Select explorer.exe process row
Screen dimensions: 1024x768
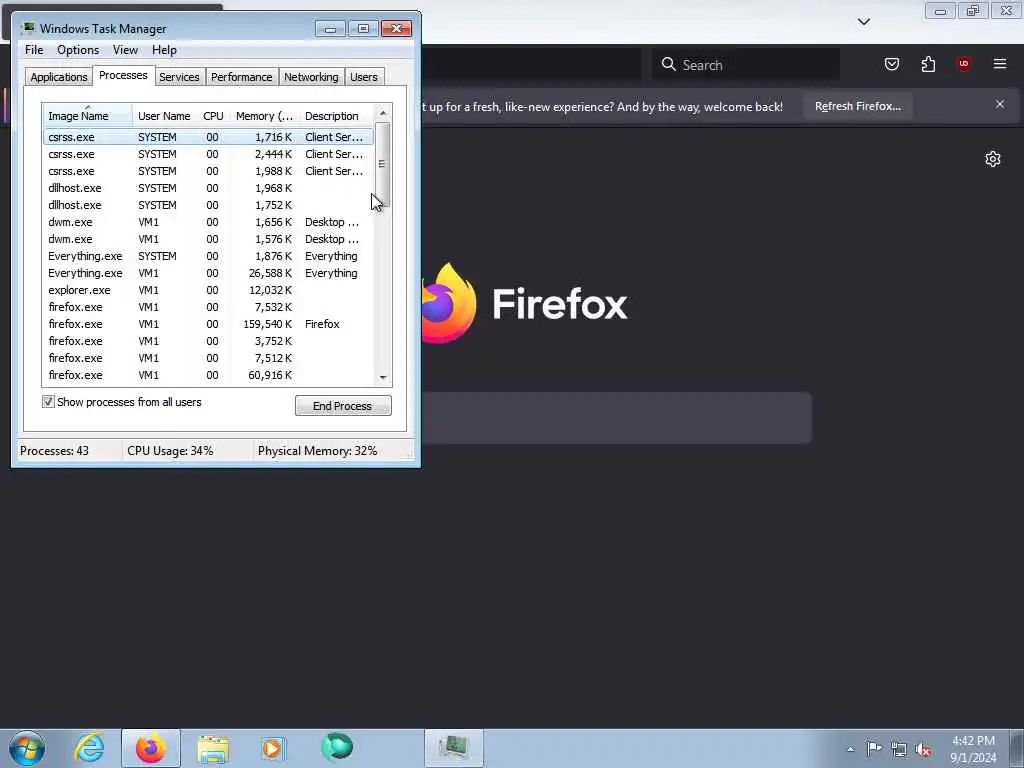tap(208, 290)
